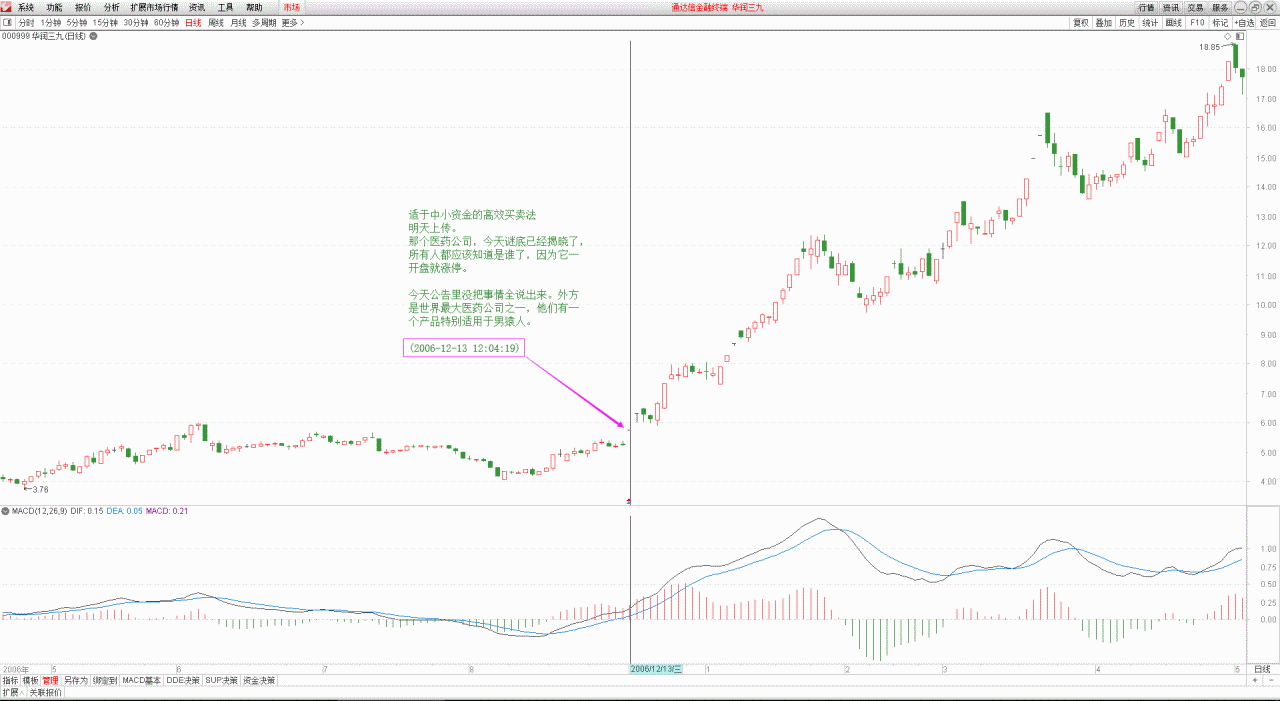Add stock via +自选 button
Viewport: 1280px width, 701px height.
pos(1244,22)
